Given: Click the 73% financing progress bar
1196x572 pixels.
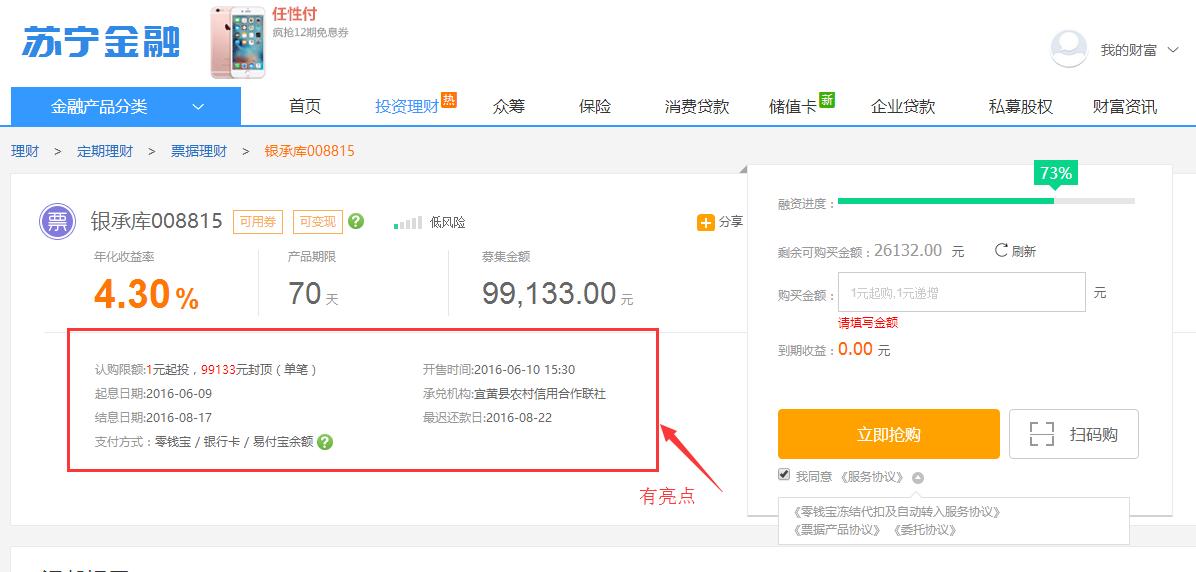Looking at the screenshot, I should [x=985, y=201].
